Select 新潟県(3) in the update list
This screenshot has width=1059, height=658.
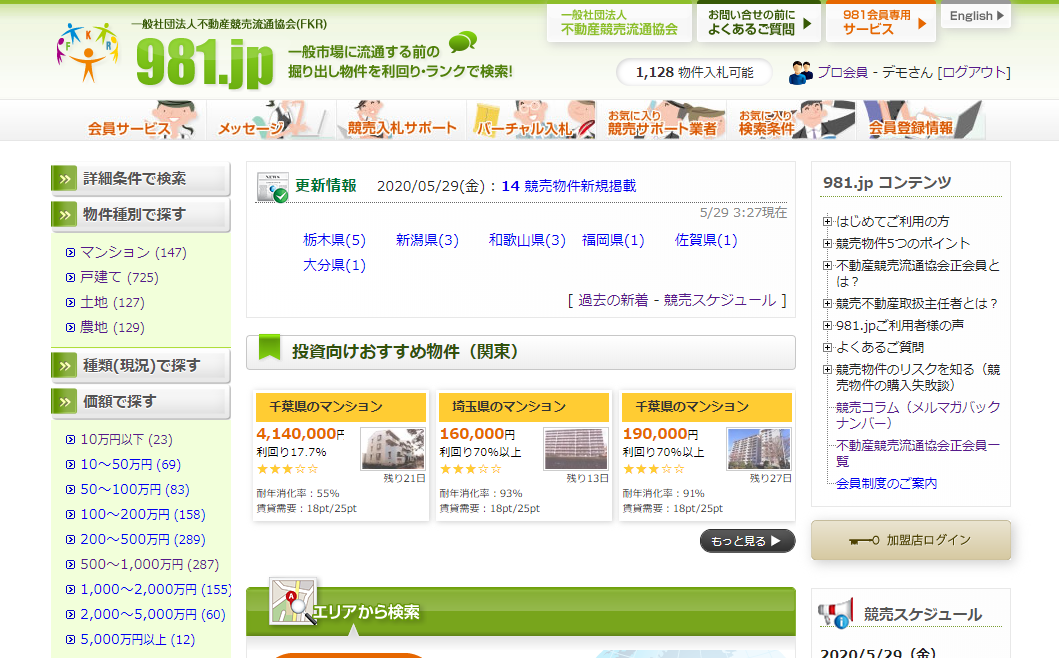[428, 240]
